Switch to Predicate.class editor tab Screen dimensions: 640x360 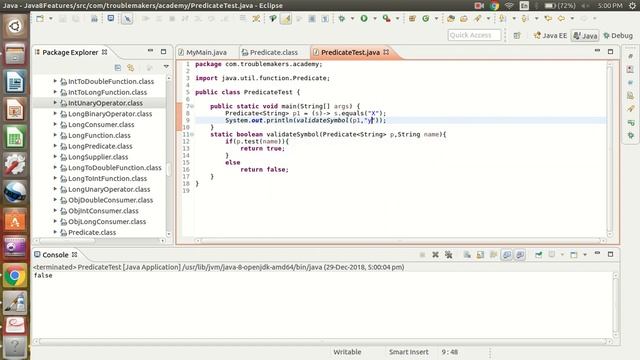point(270,52)
